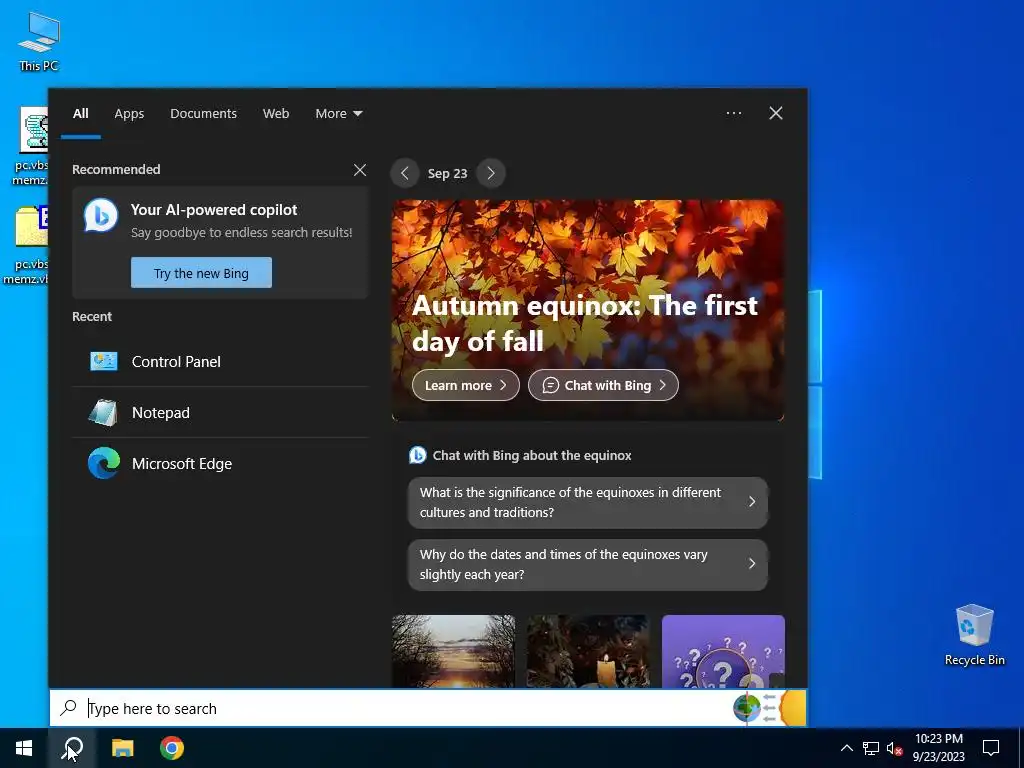The image size is (1024, 768).
Task: Click the Your AI-powered copilot heading
Action: coord(214,210)
